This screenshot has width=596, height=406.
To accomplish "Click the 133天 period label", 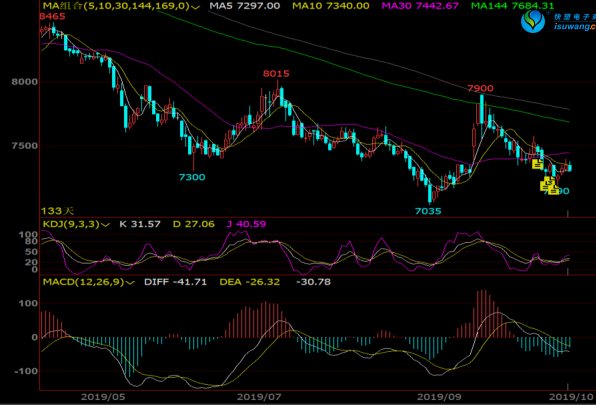I will (x=57, y=211).
